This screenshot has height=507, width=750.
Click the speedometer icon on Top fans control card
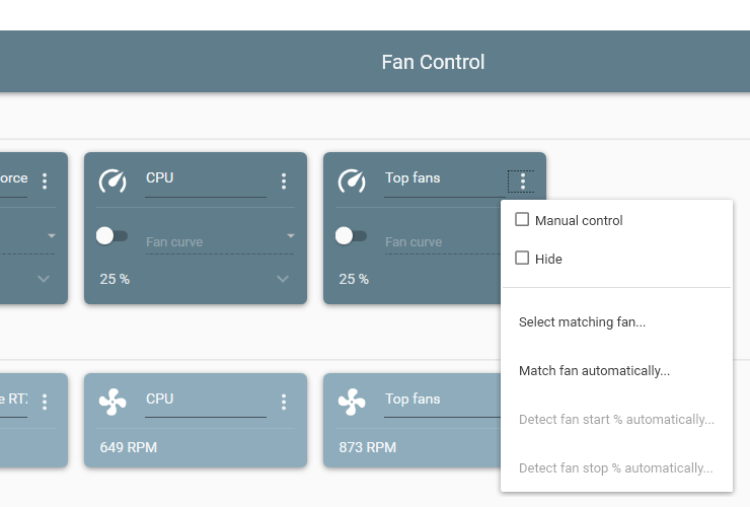coord(351,181)
